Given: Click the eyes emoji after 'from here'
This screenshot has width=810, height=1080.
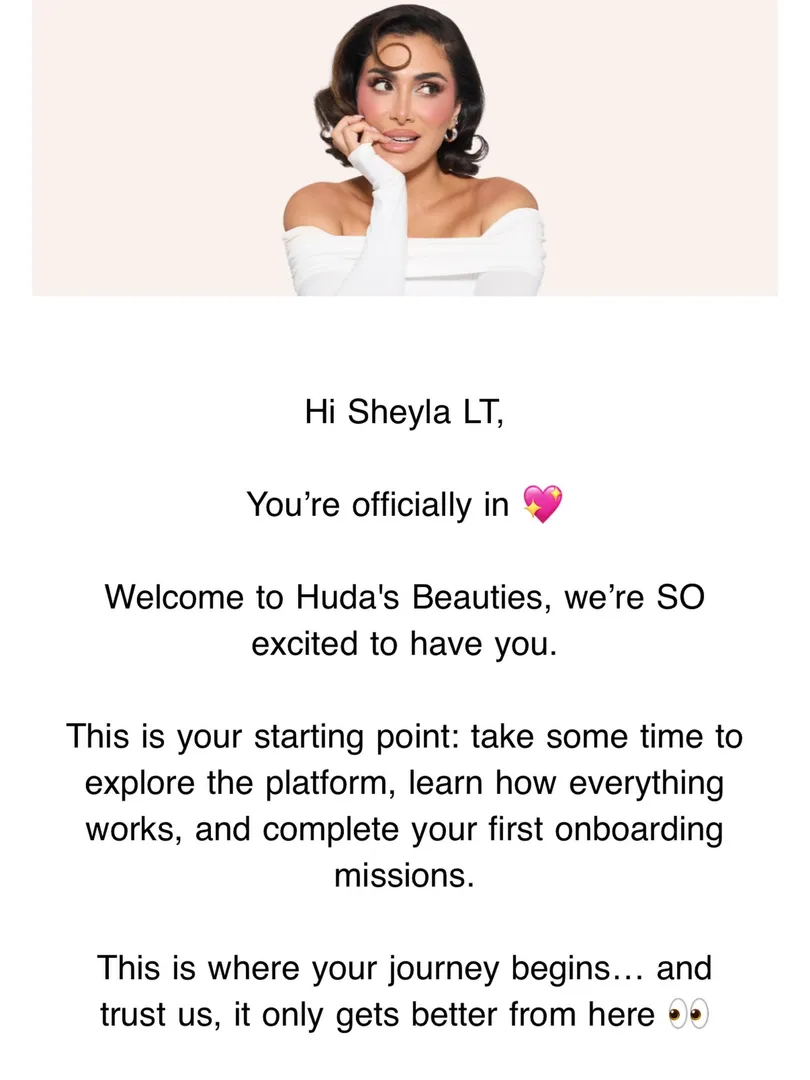Looking at the screenshot, I should point(688,1015).
